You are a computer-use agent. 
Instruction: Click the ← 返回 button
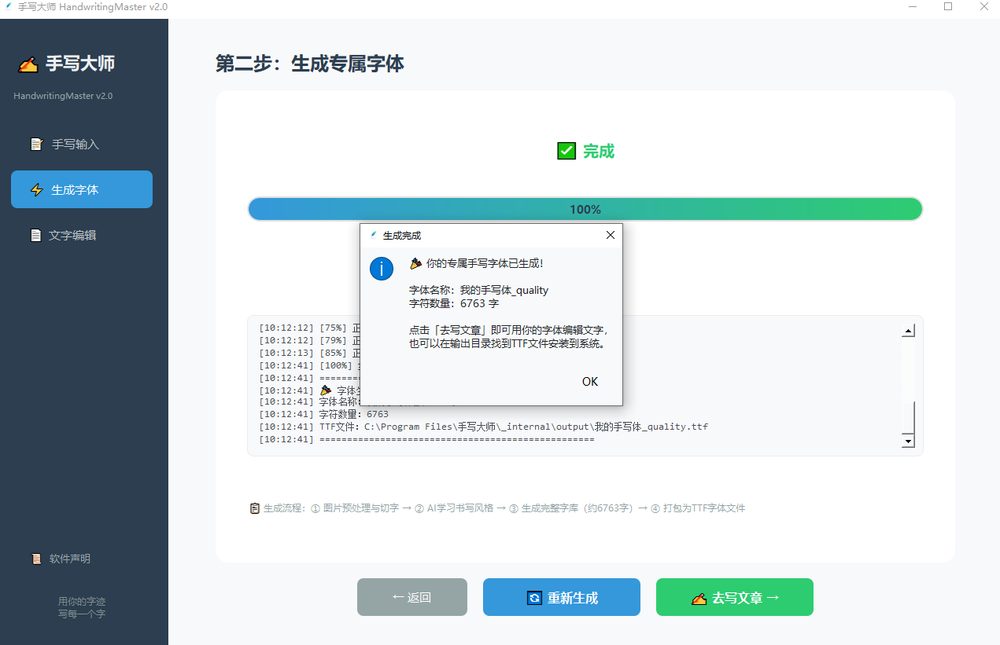coord(412,597)
